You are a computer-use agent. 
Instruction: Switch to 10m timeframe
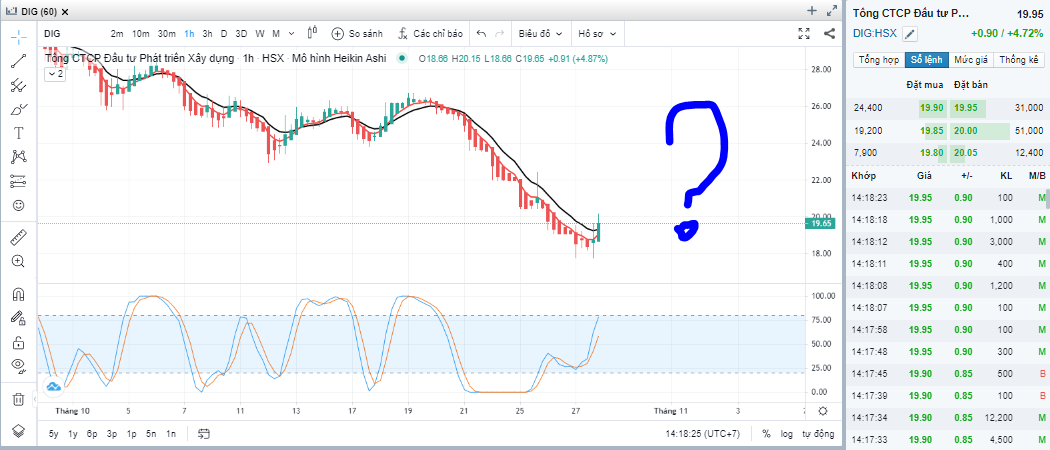141,33
